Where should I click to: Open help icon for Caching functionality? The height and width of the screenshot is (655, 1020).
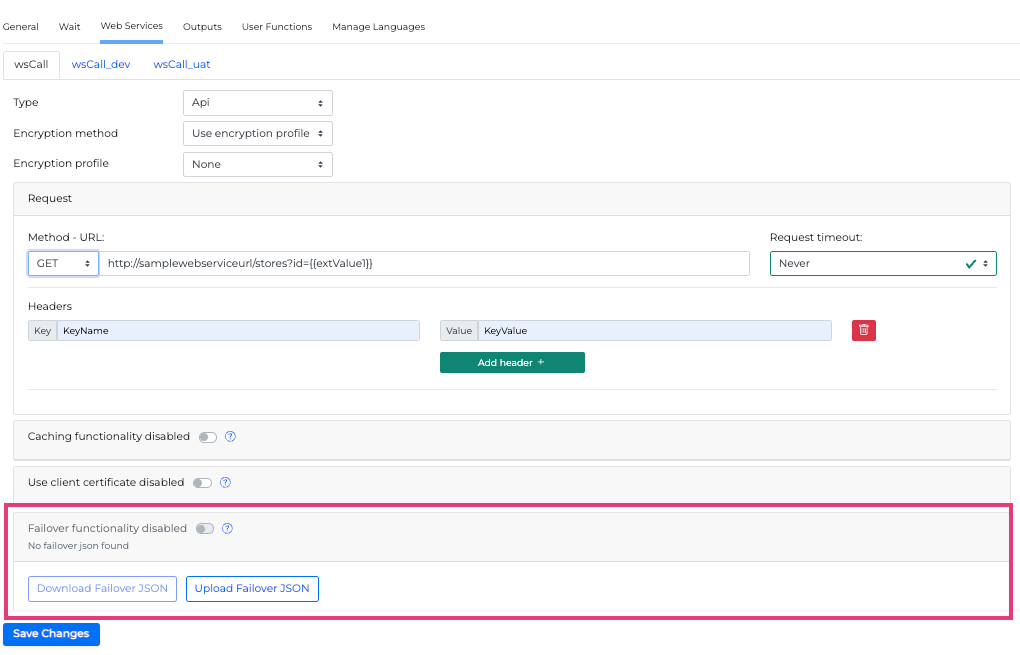click(x=230, y=437)
